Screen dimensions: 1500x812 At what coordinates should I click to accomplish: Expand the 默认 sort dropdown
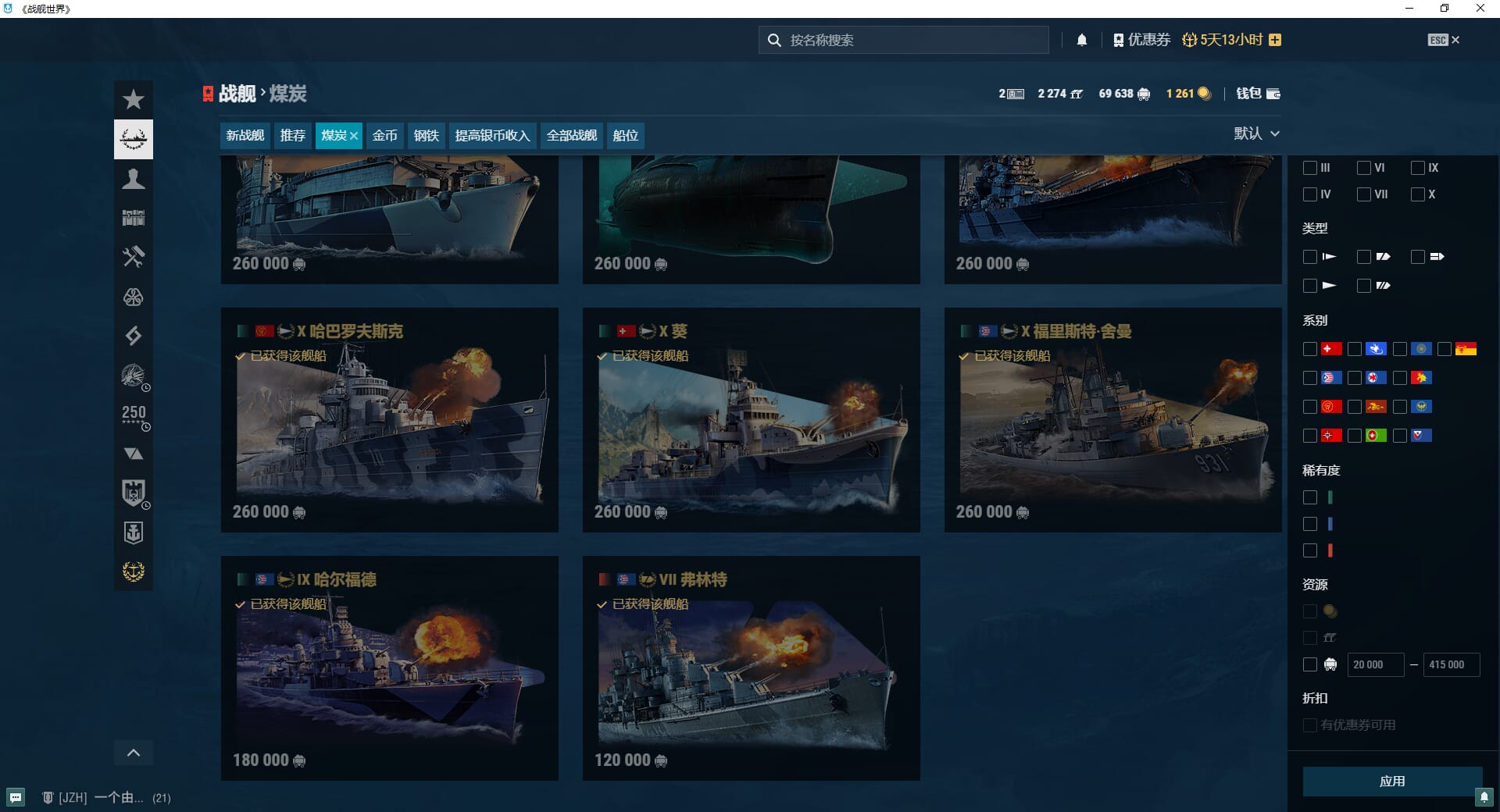click(1256, 134)
